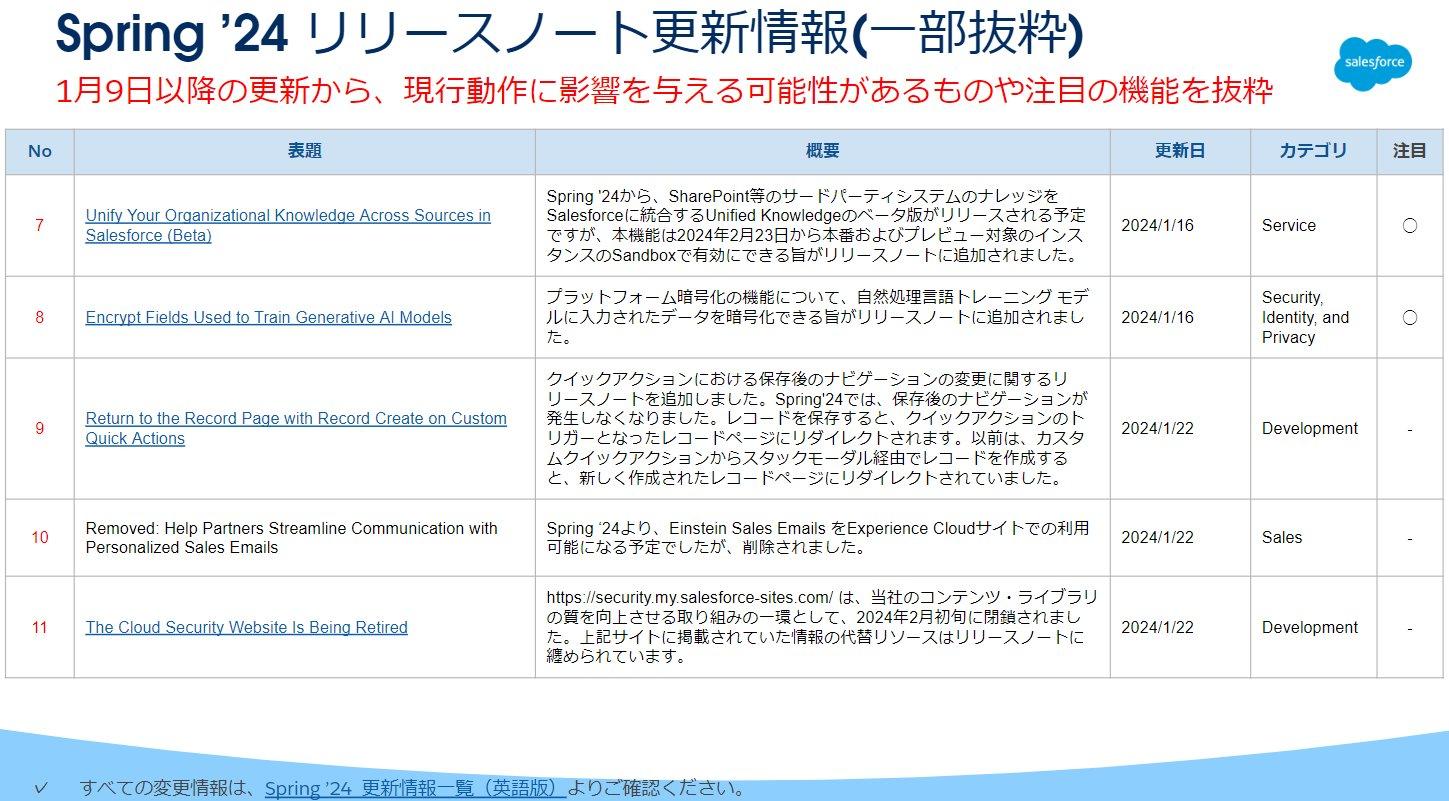Click the 'カテゴリ' column header

click(1313, 152)
